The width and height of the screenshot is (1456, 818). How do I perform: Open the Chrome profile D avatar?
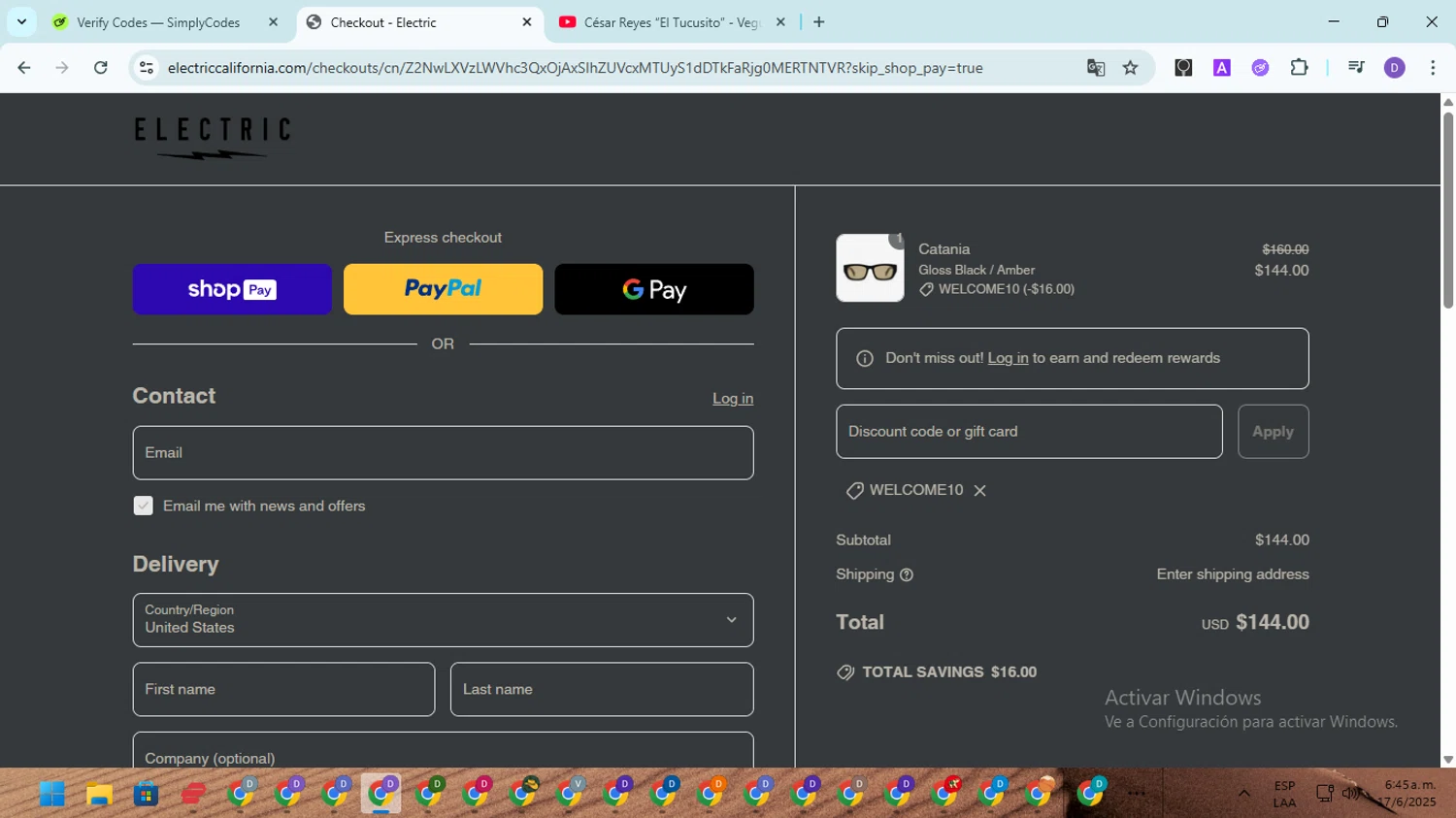point(1395,68)
